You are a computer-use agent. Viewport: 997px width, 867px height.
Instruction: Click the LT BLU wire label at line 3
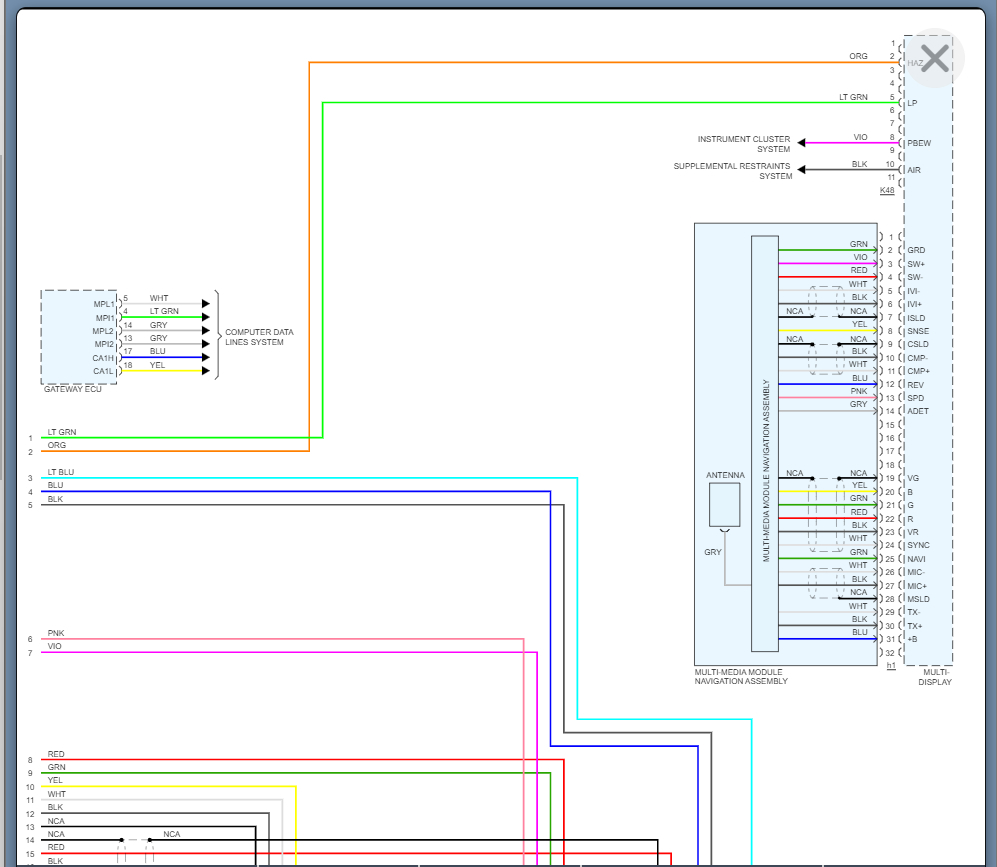(x=60, y=472)
